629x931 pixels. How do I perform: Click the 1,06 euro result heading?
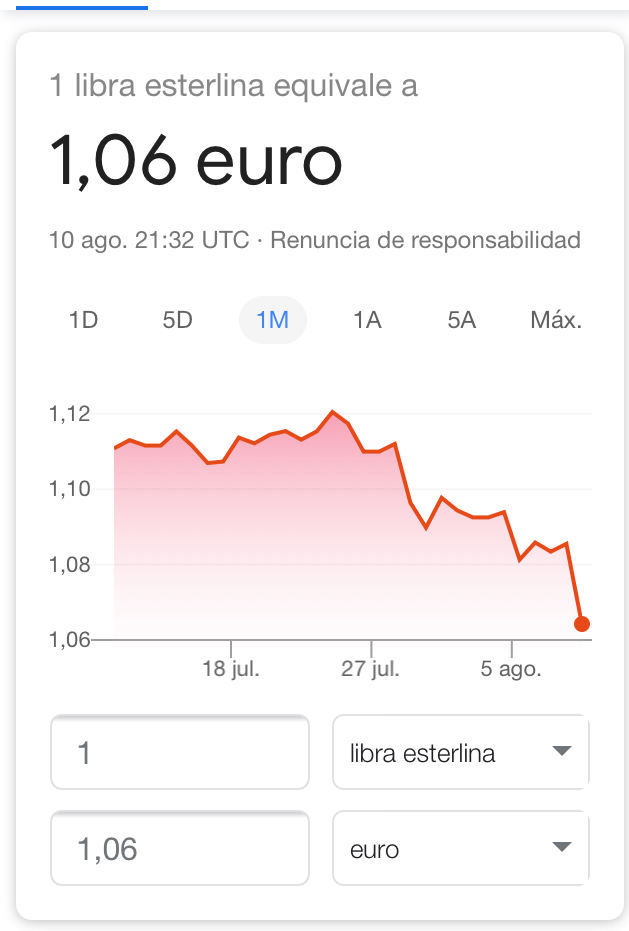pos(196,162)
